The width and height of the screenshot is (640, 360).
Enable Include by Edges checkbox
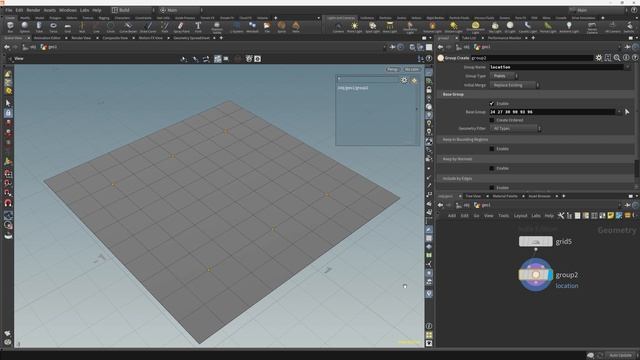(x=491, y=187)
